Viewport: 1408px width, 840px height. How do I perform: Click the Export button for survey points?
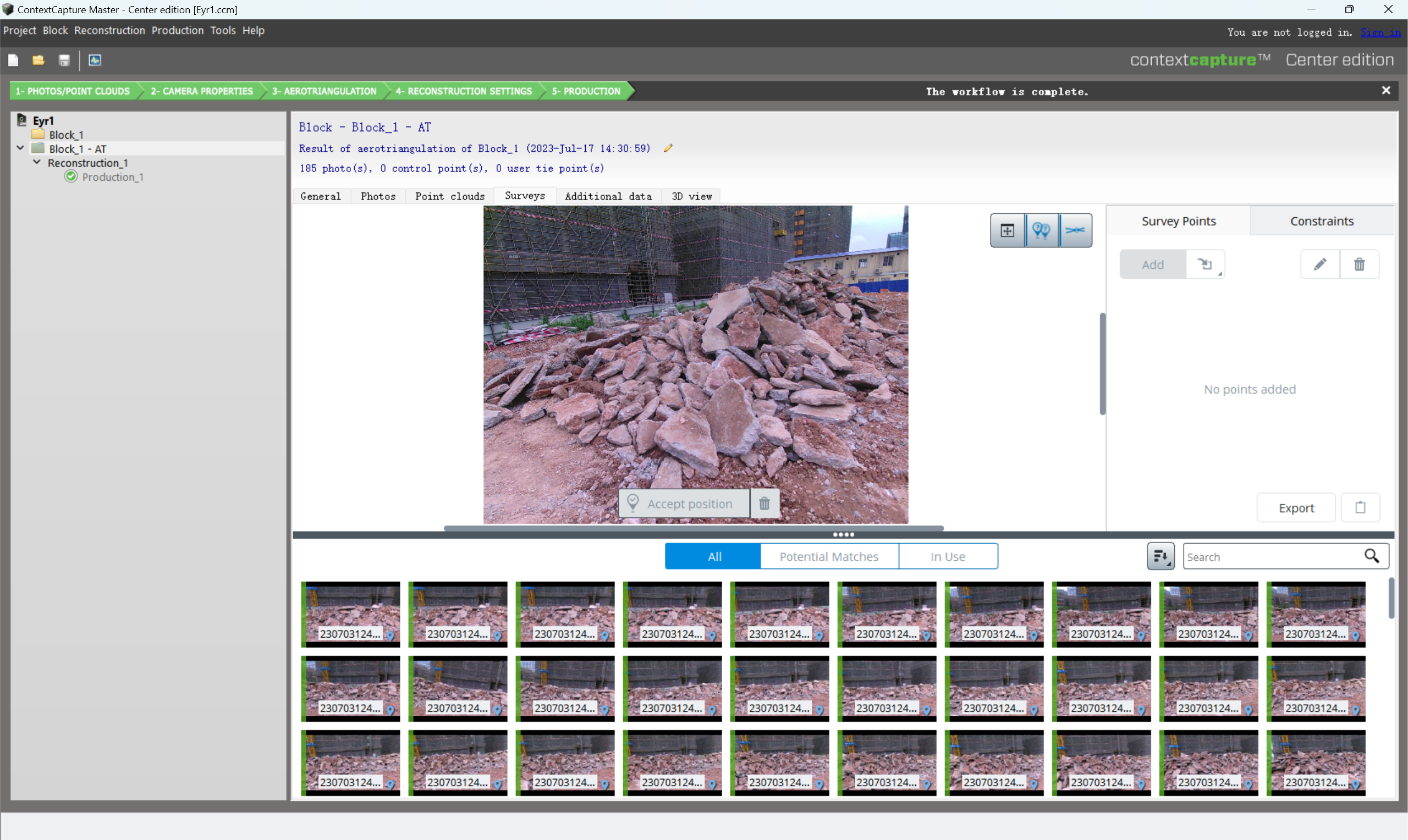point(1296,508)
